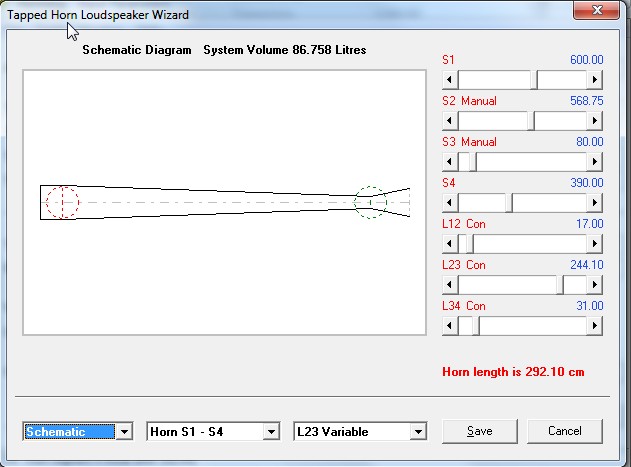The width and height of the screenshot is (631, 467).
Task: Increase L34 Con with the right arrow
Action: point(594,326)
